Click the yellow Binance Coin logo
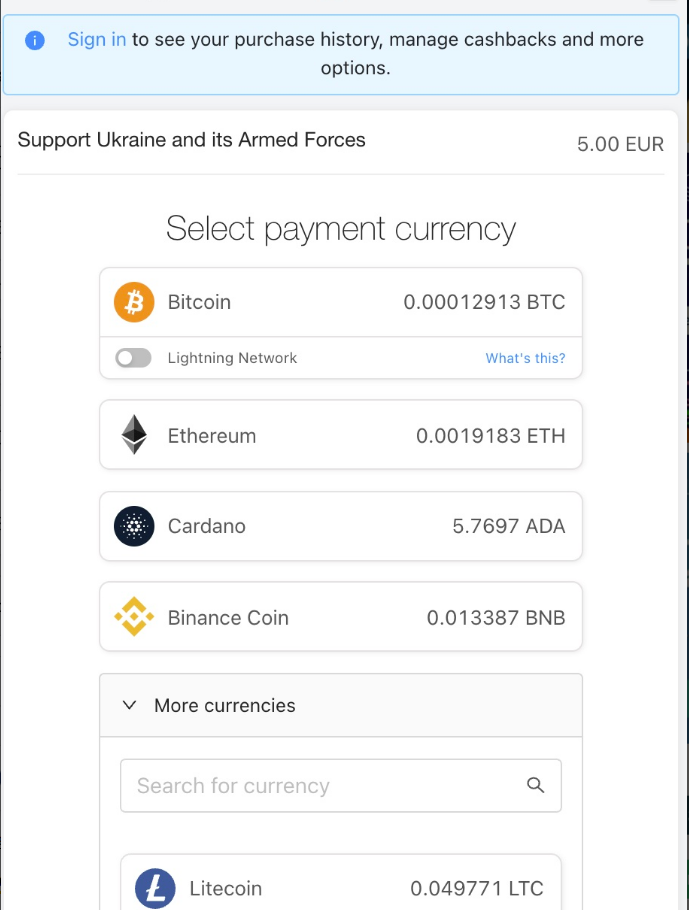 [134, 617]
